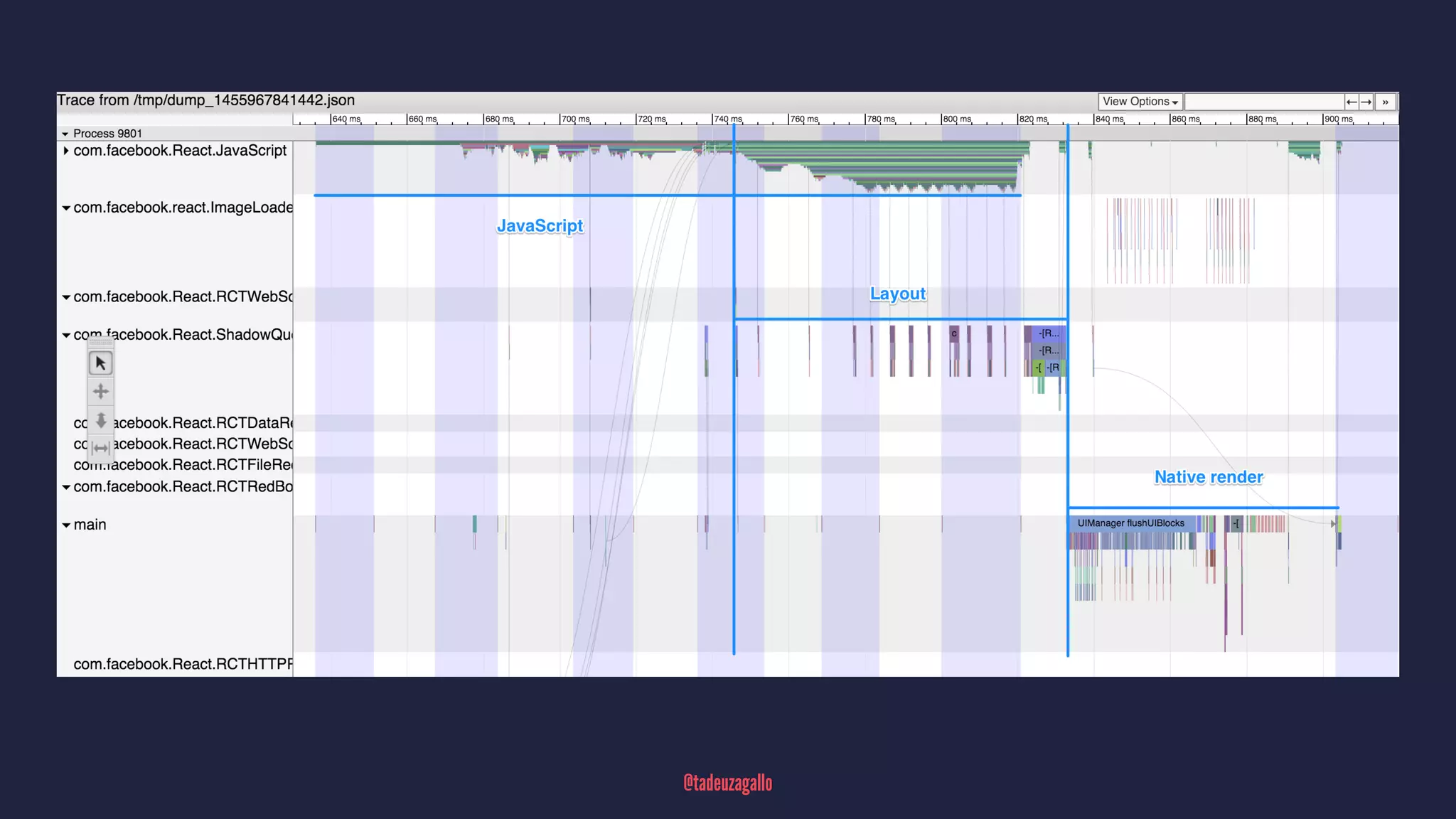1456x819 pixels.
Task: Collapse the RCTRedBox thread row
Action: click(65, 487)
